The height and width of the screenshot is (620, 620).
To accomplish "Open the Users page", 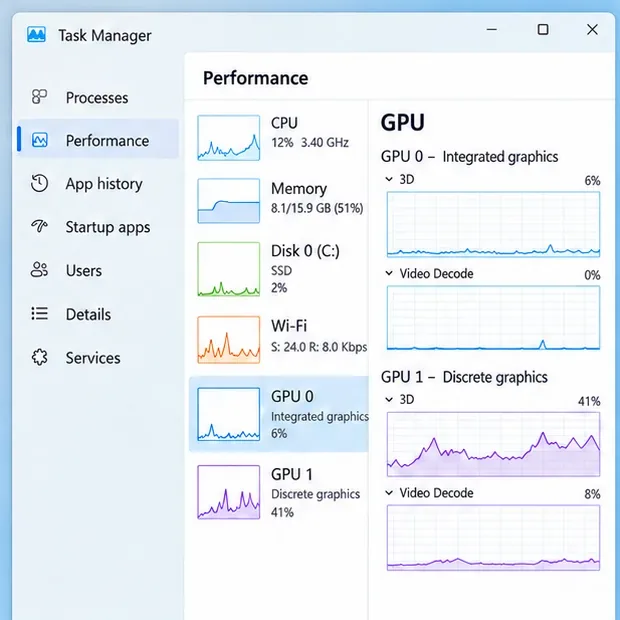I will [98, 270].
